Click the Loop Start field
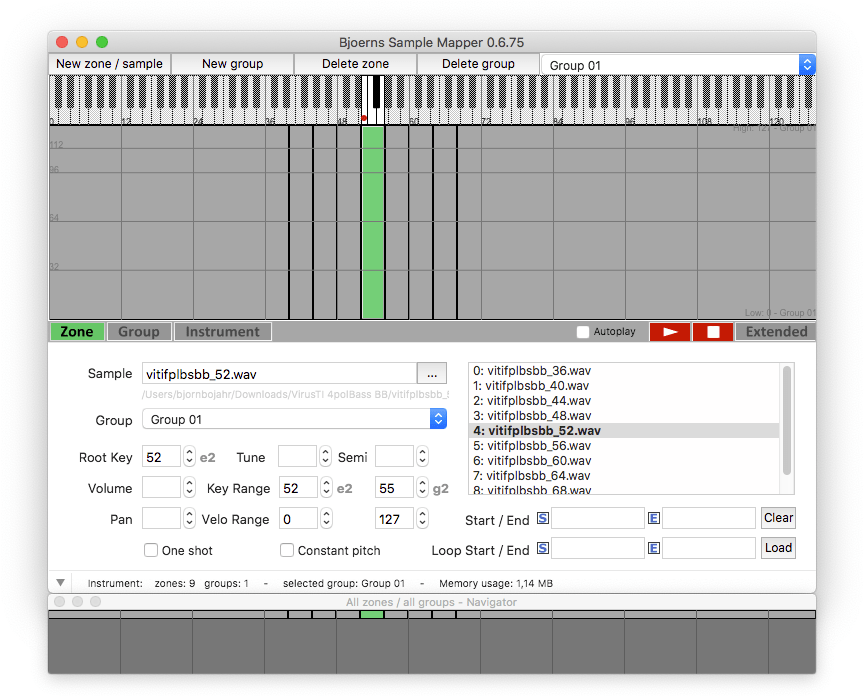 [x=598, y=548]
